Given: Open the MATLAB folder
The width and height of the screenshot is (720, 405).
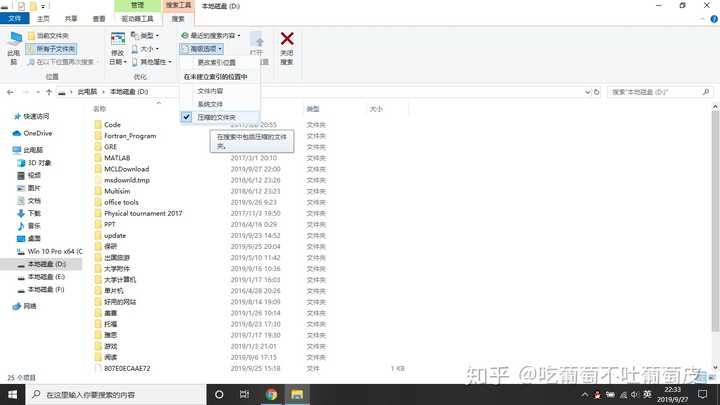Looking at the screenshot, I should [117, 158].
